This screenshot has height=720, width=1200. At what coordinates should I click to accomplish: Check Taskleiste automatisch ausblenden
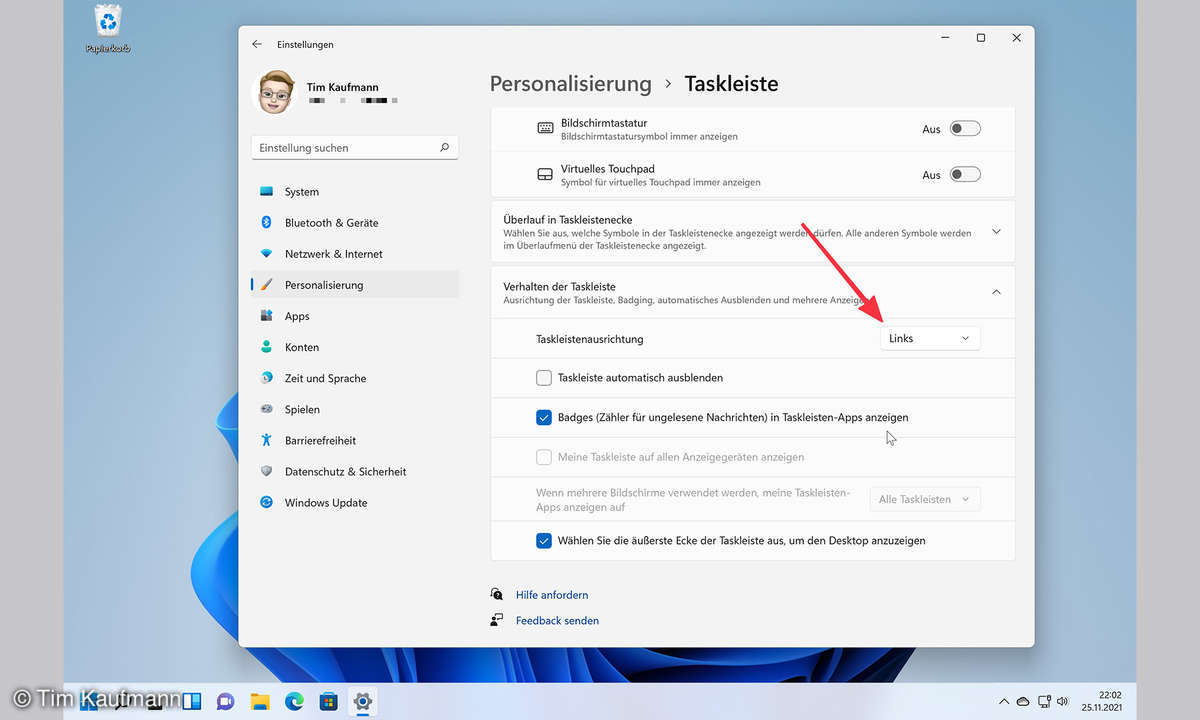coord(544,377)
